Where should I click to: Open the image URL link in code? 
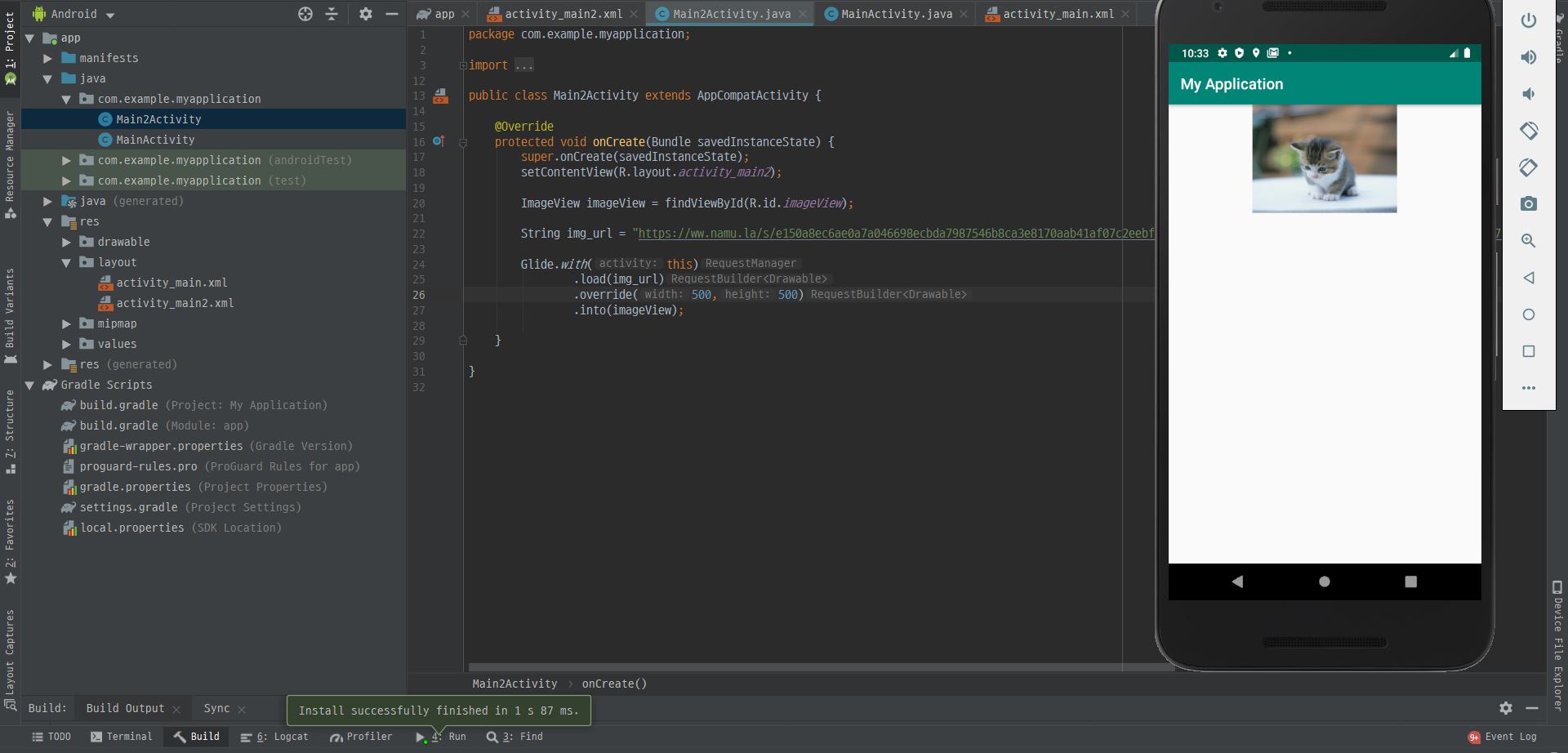897,234
